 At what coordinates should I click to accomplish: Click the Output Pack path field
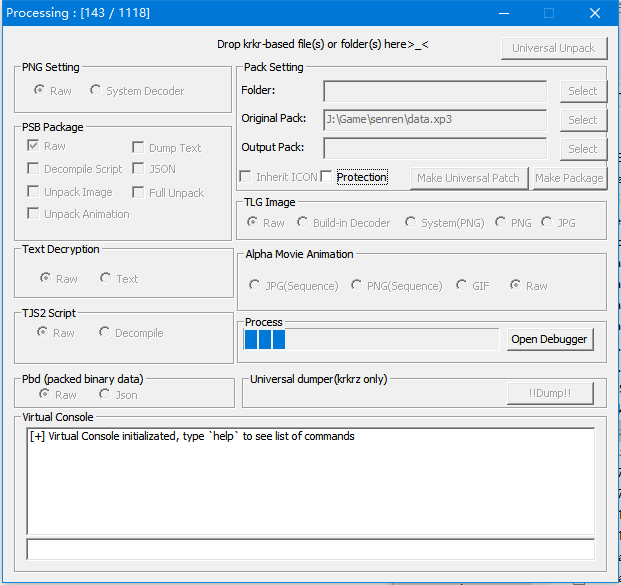pos(435,149)
